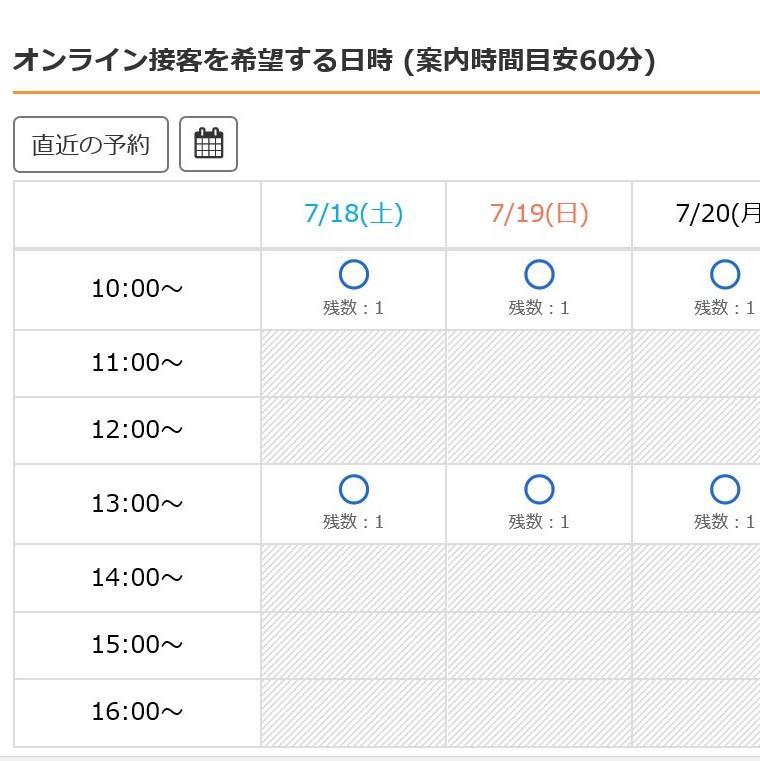Select 7/19 13:00 available slot circle
Viewport: 760px width, 761px height.
click(x=539, y=489)
